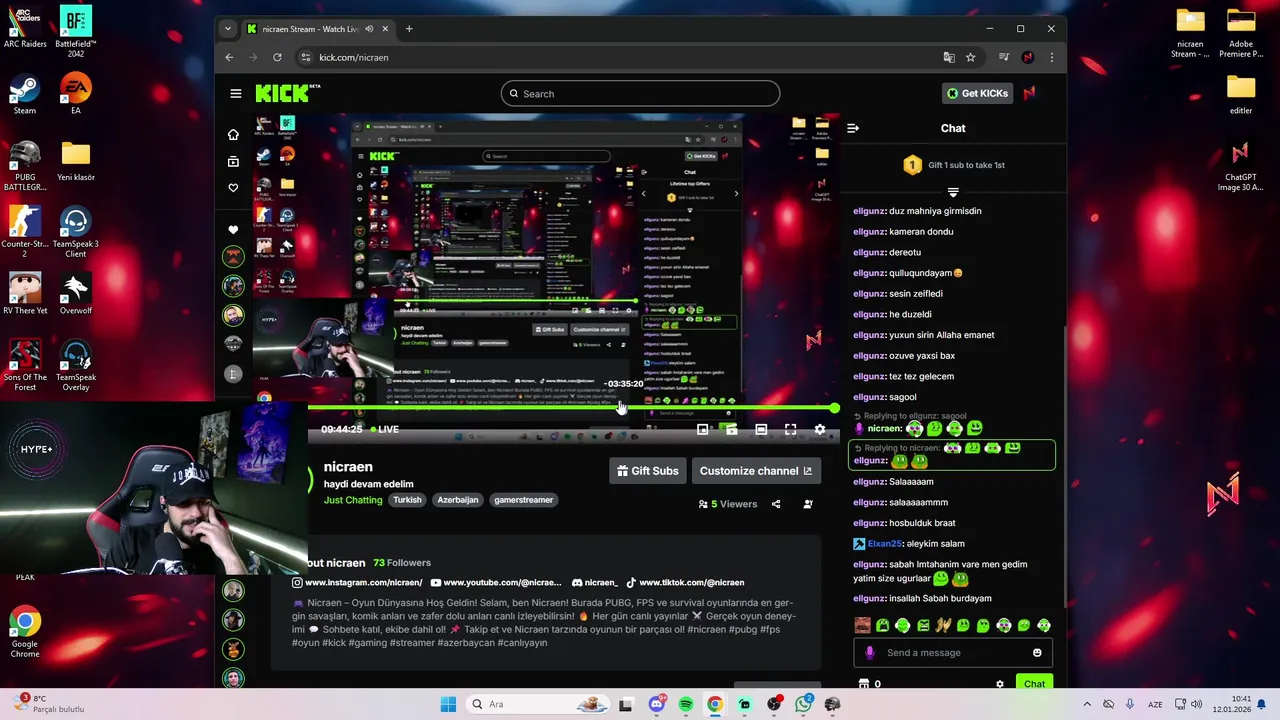Jump to LIVE in the player

[x=385, y=429]
